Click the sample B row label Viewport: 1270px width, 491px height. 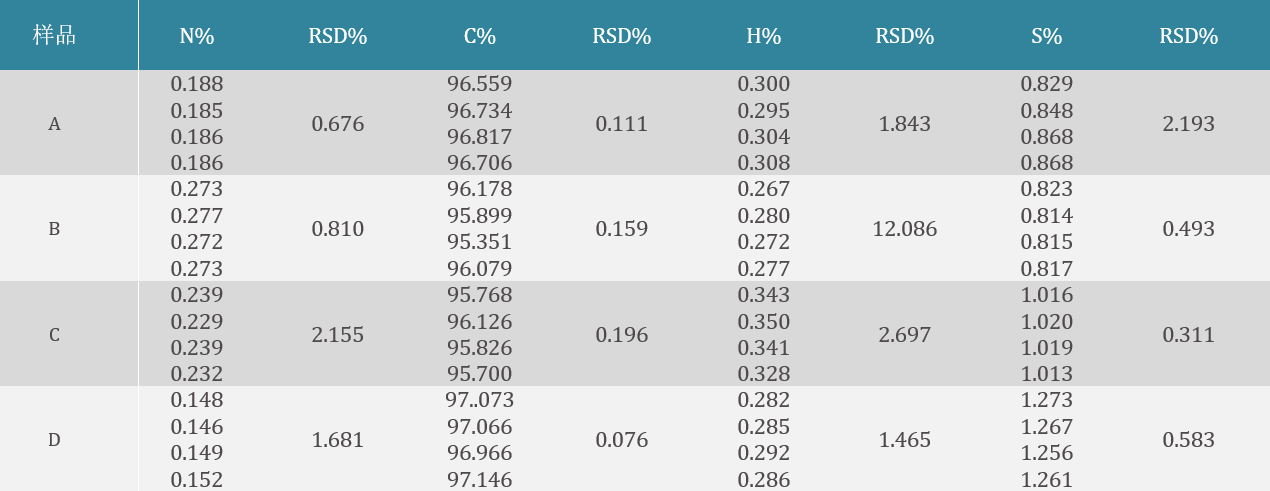click(x=55, y=229)
